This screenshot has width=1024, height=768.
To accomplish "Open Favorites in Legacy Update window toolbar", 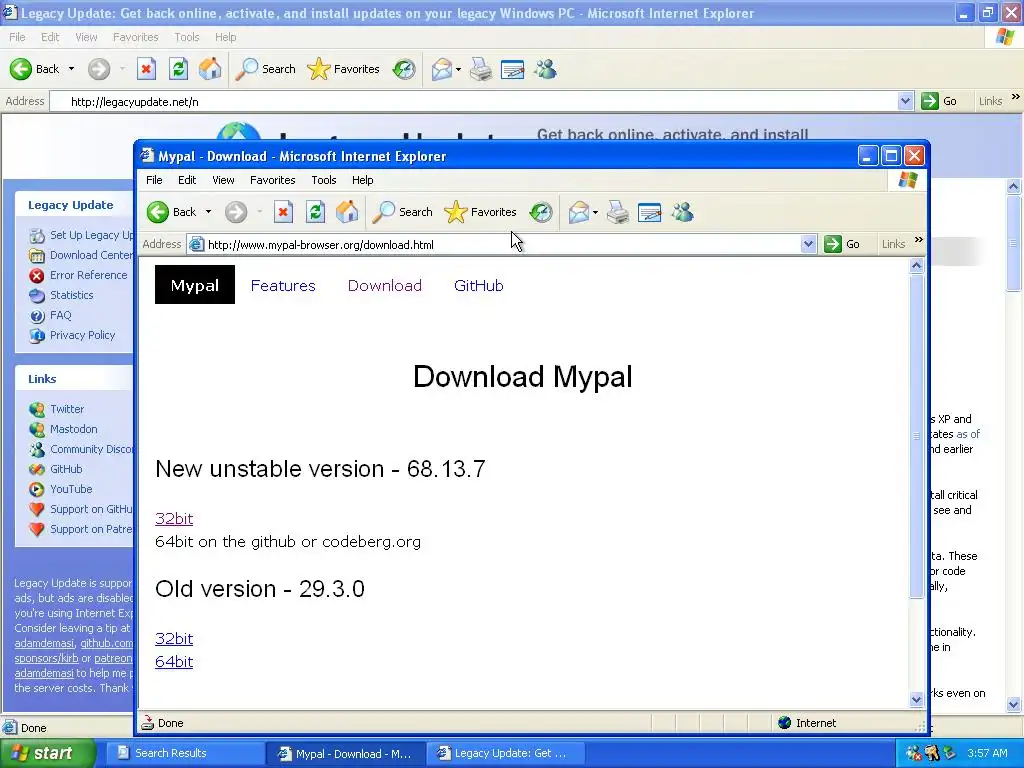I will click(344, 69).
